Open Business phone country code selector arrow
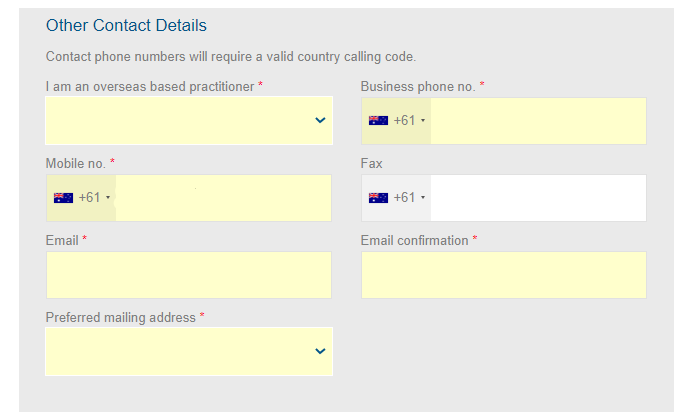683x420 pixels. [423, 120]
